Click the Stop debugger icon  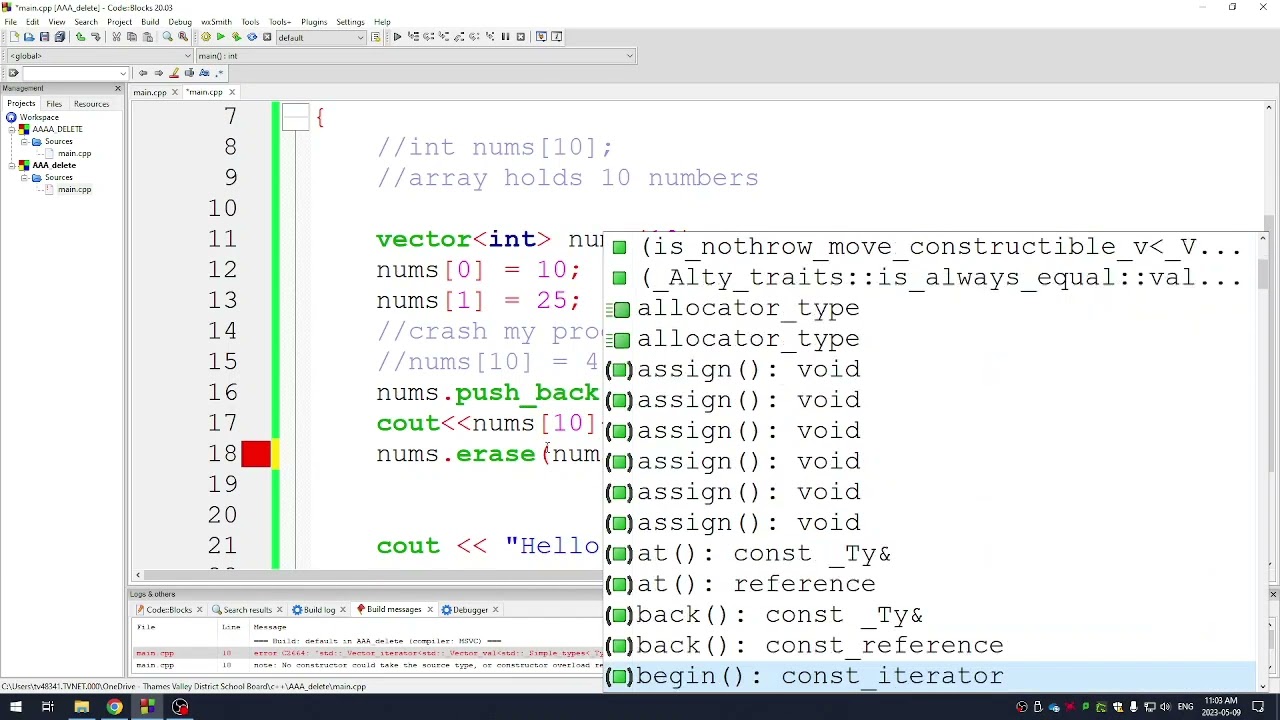521,37
